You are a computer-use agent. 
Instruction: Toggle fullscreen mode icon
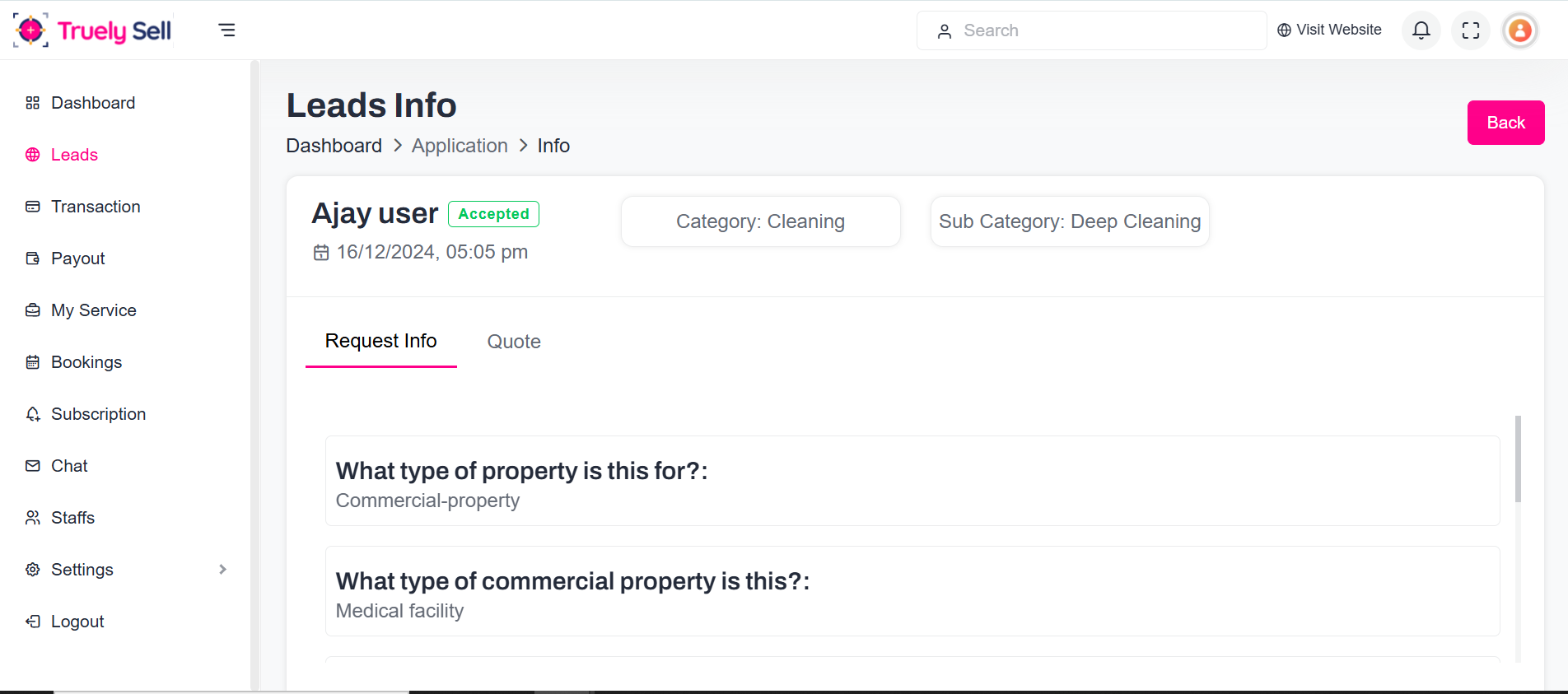tap(1470, 30)
